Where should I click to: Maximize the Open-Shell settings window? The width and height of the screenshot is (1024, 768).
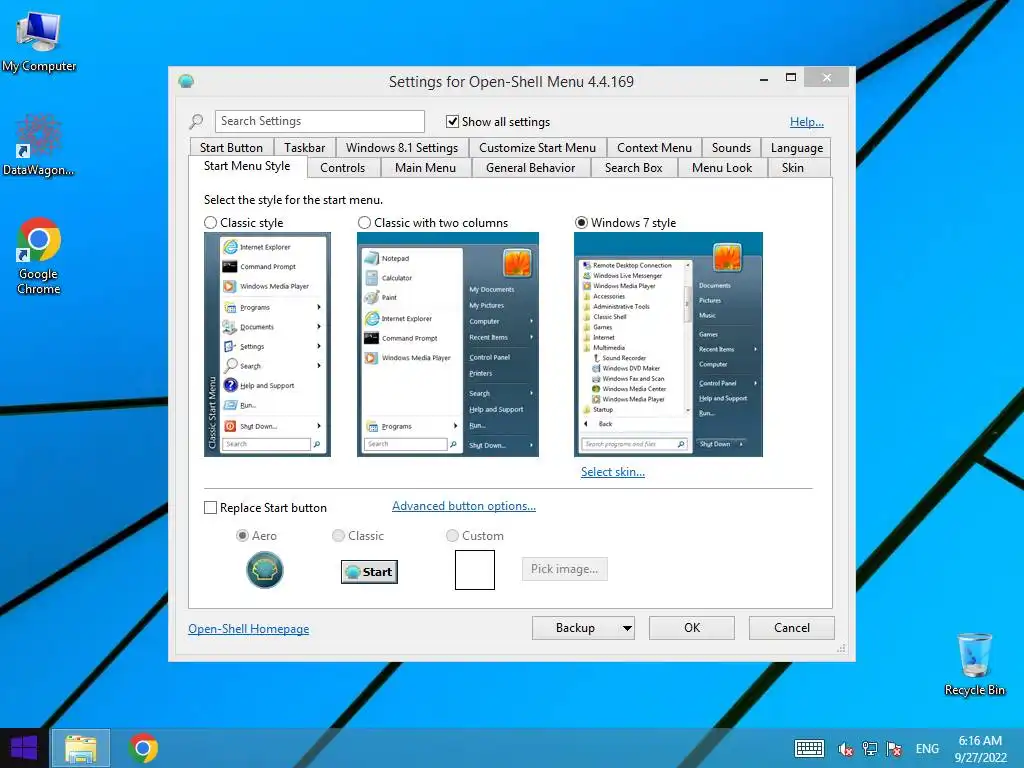click(791, 78)
